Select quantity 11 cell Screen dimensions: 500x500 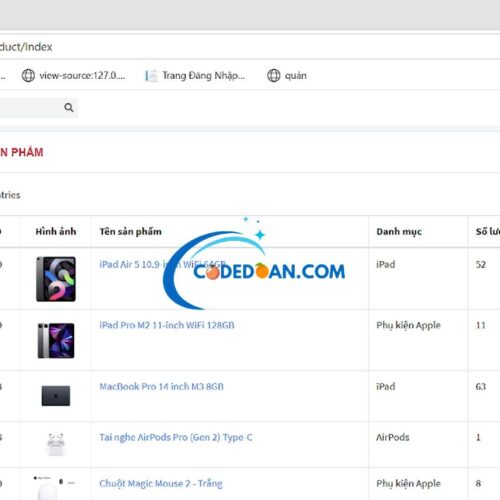pos(481,325)
